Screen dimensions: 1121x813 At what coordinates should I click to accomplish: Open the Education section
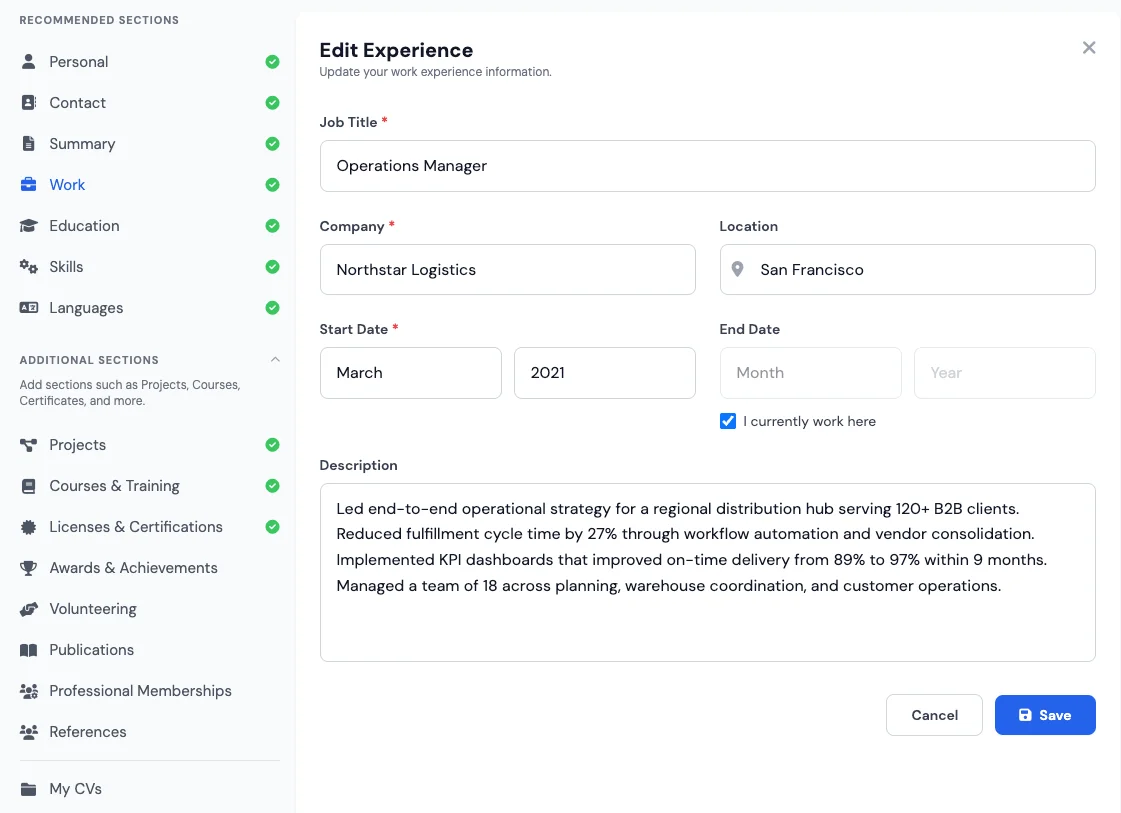[x=149, y=226]
